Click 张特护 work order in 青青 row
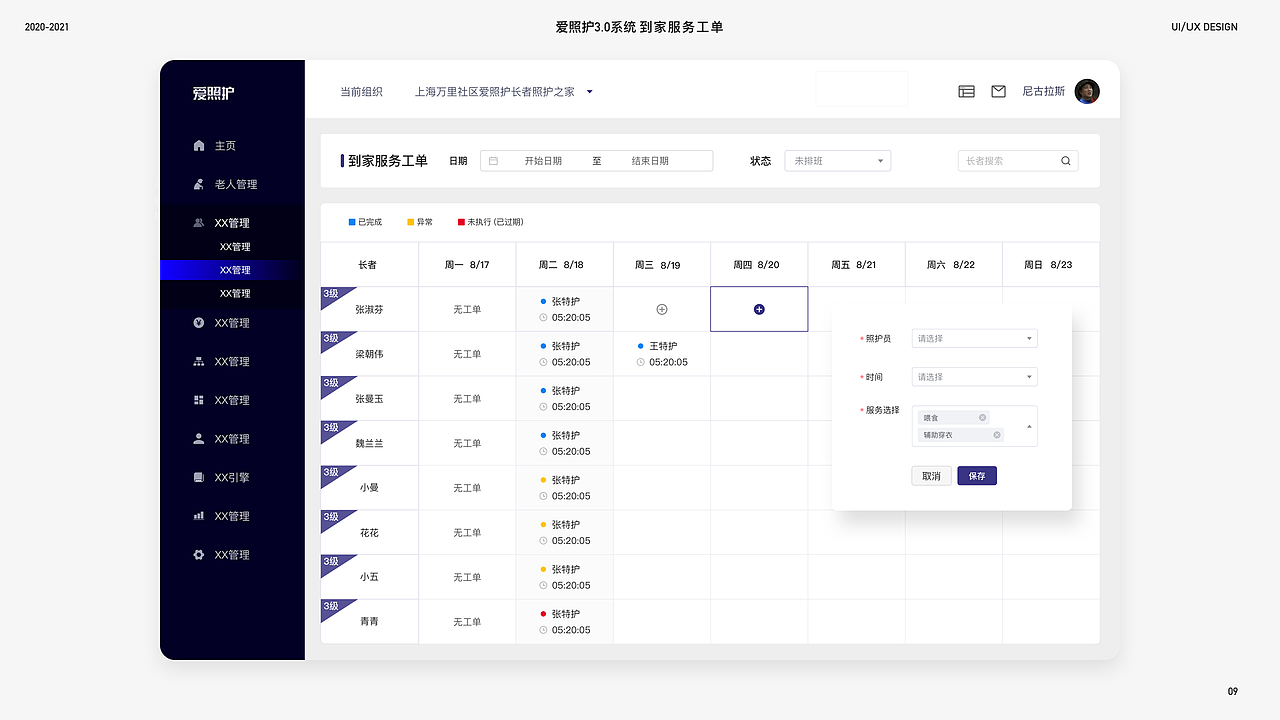Image resolution: width=1280 pixels, height=720 pixels. (x=565, y=622)
